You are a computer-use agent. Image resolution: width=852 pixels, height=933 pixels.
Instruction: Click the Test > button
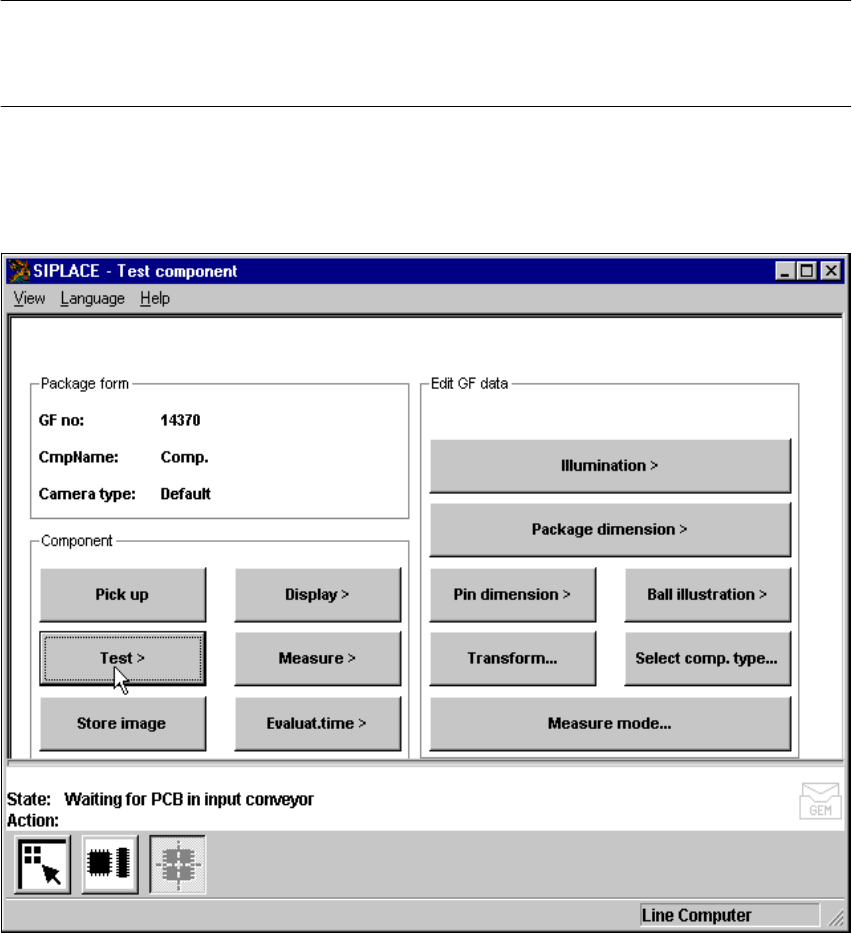point(123,659)
